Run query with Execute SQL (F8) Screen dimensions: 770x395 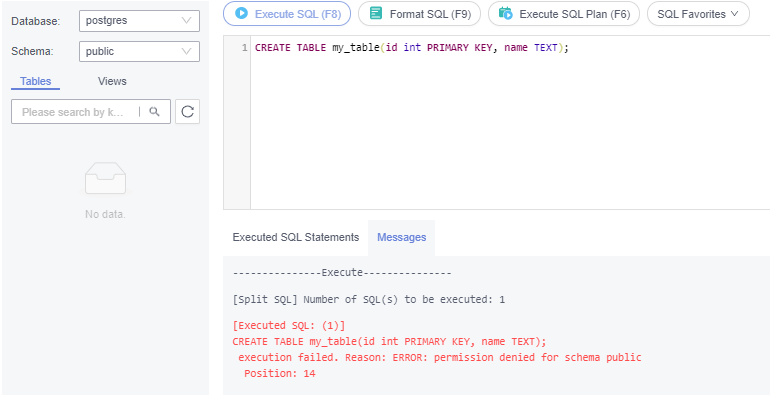pyautogui.click(x=287, y=14)
